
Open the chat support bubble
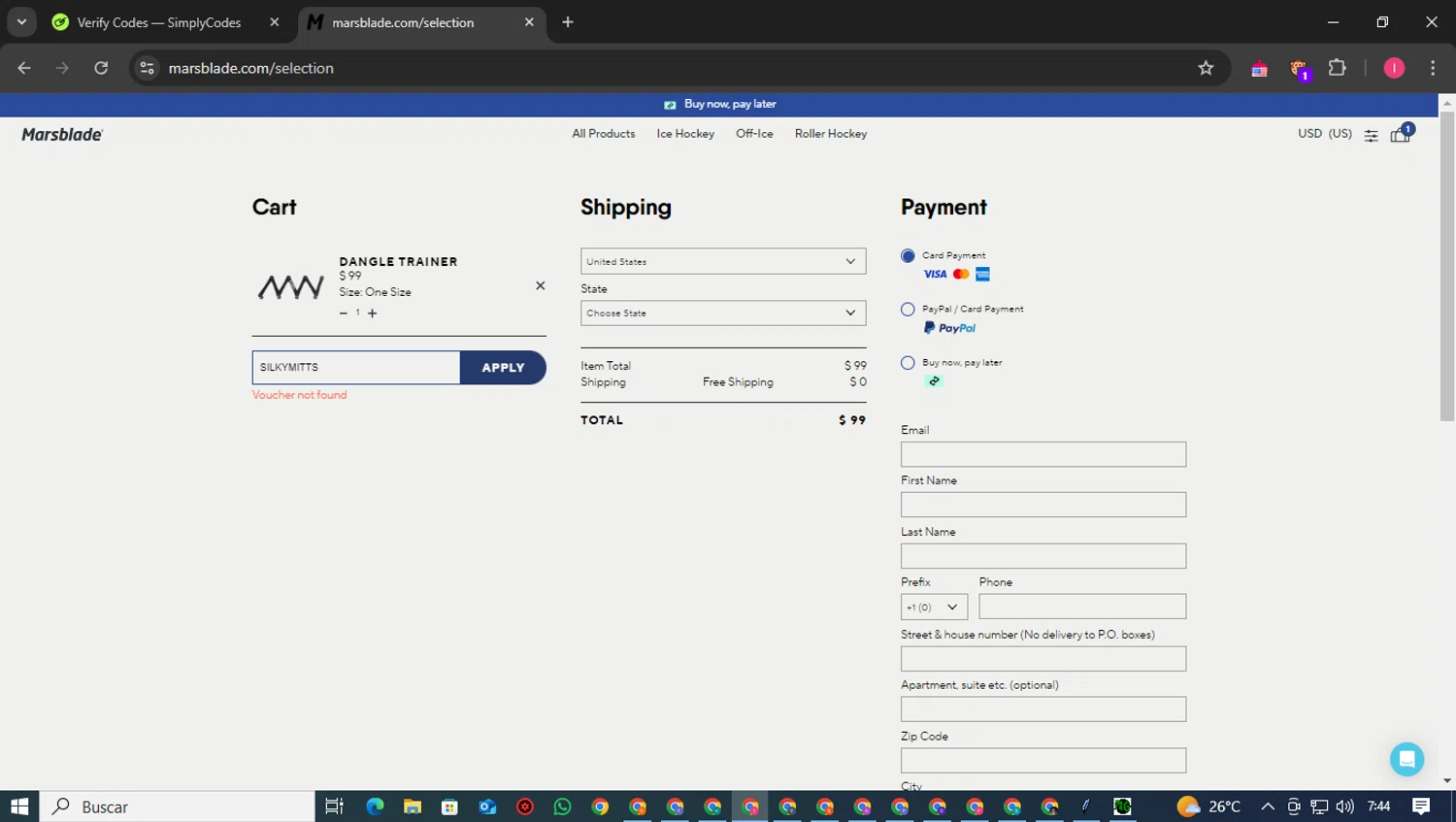pos(1406,759)
